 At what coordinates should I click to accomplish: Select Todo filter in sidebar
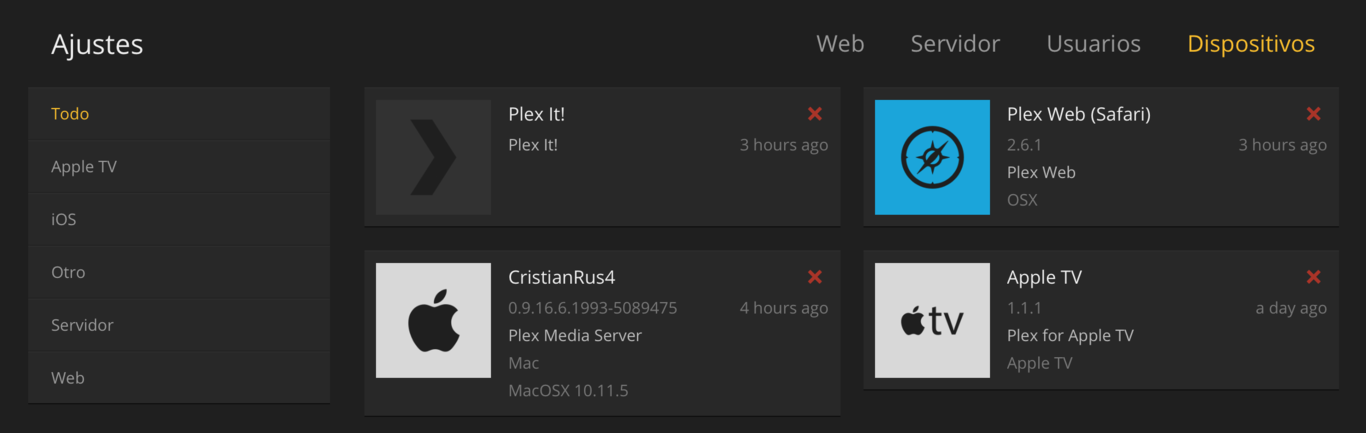(179, 113)
